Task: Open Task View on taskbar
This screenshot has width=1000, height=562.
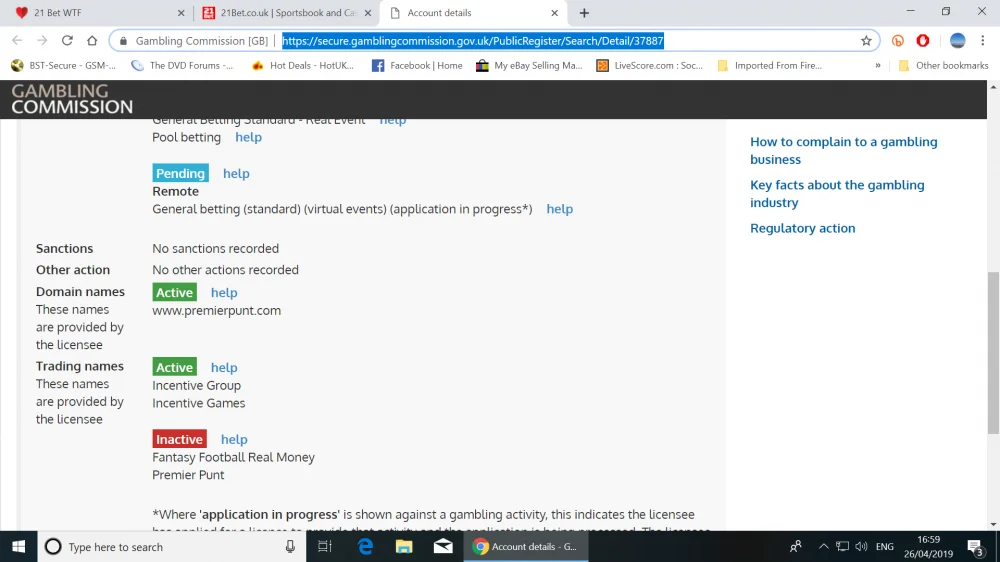Action: (x=325, y=547)
